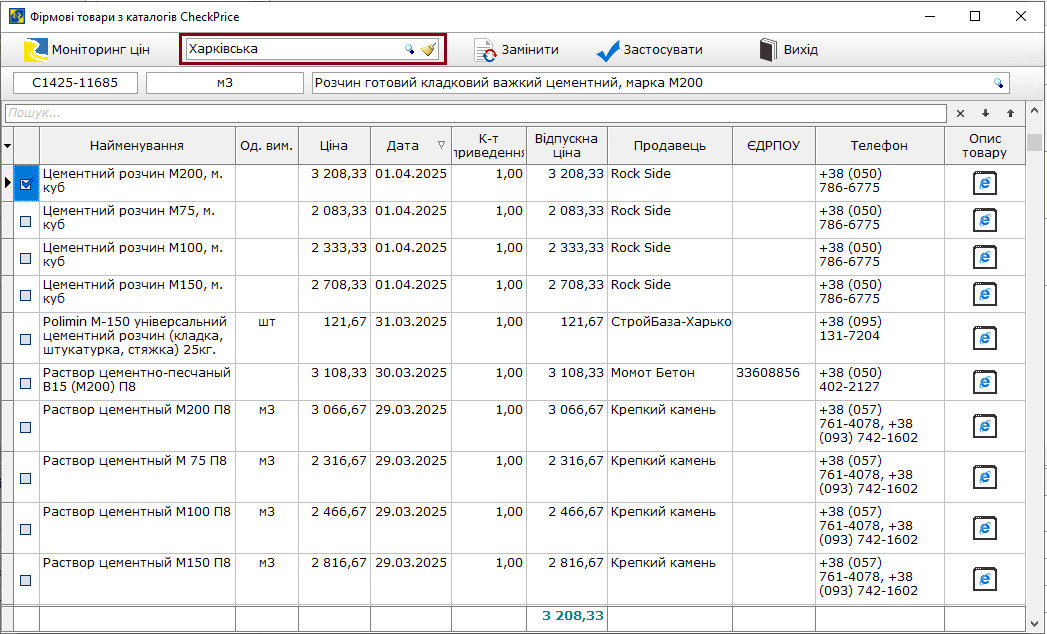Click the CheckPrice app icon in title bar

tap(17, 16)
